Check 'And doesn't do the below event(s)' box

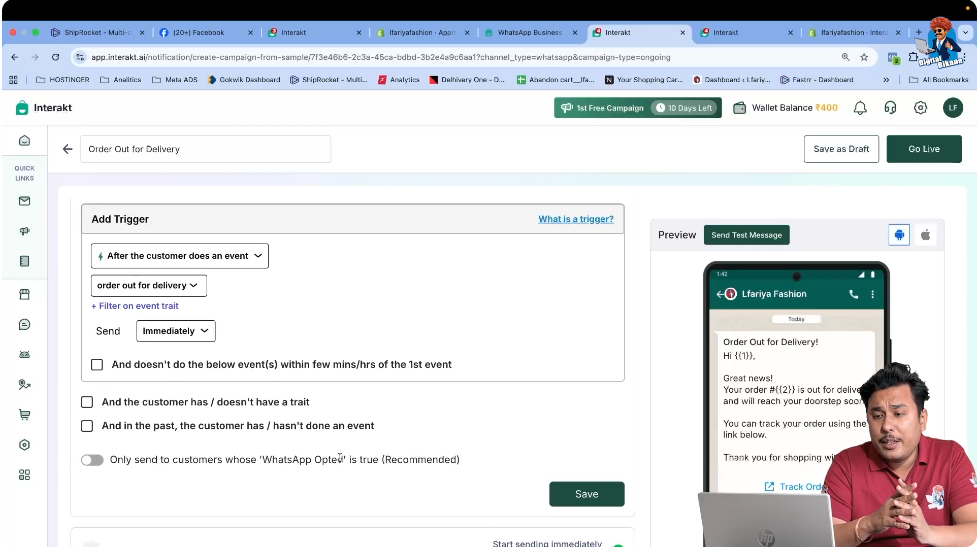pos(97,365)
